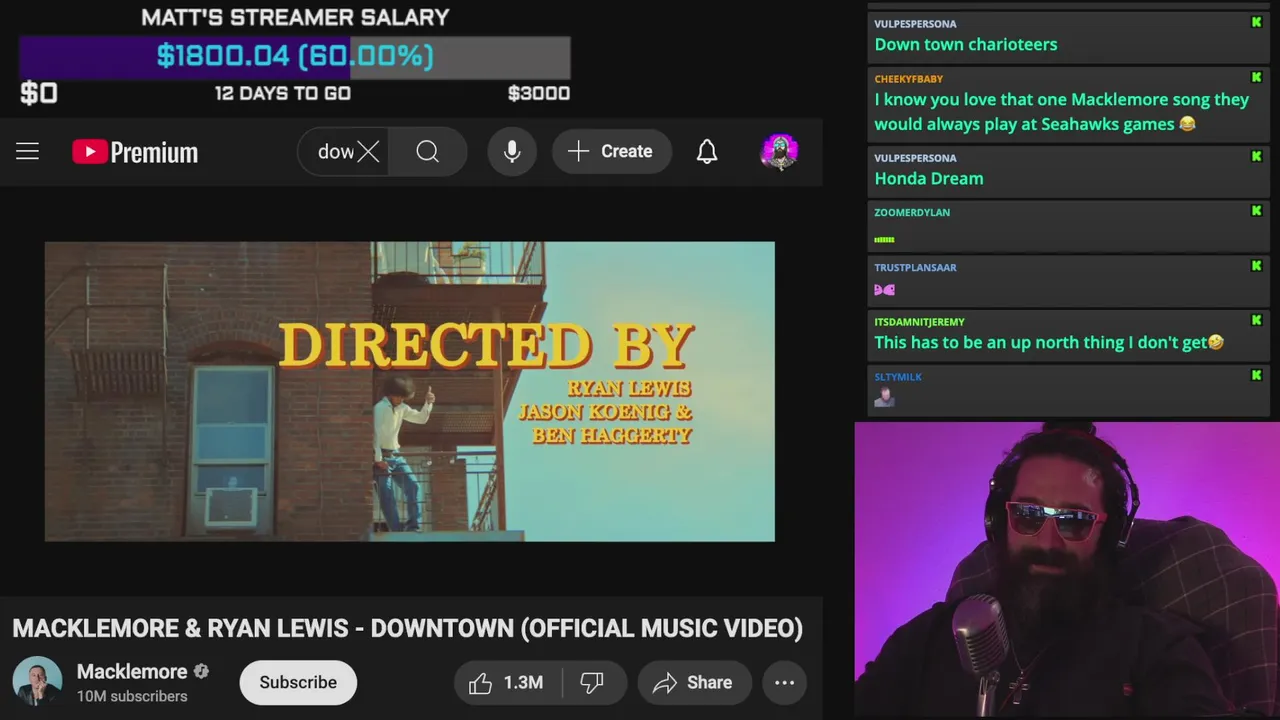The image size is (1280, 720).
Task: Click the Kick icon on the Honda Dream message
Action: [x=1256, y=156]
